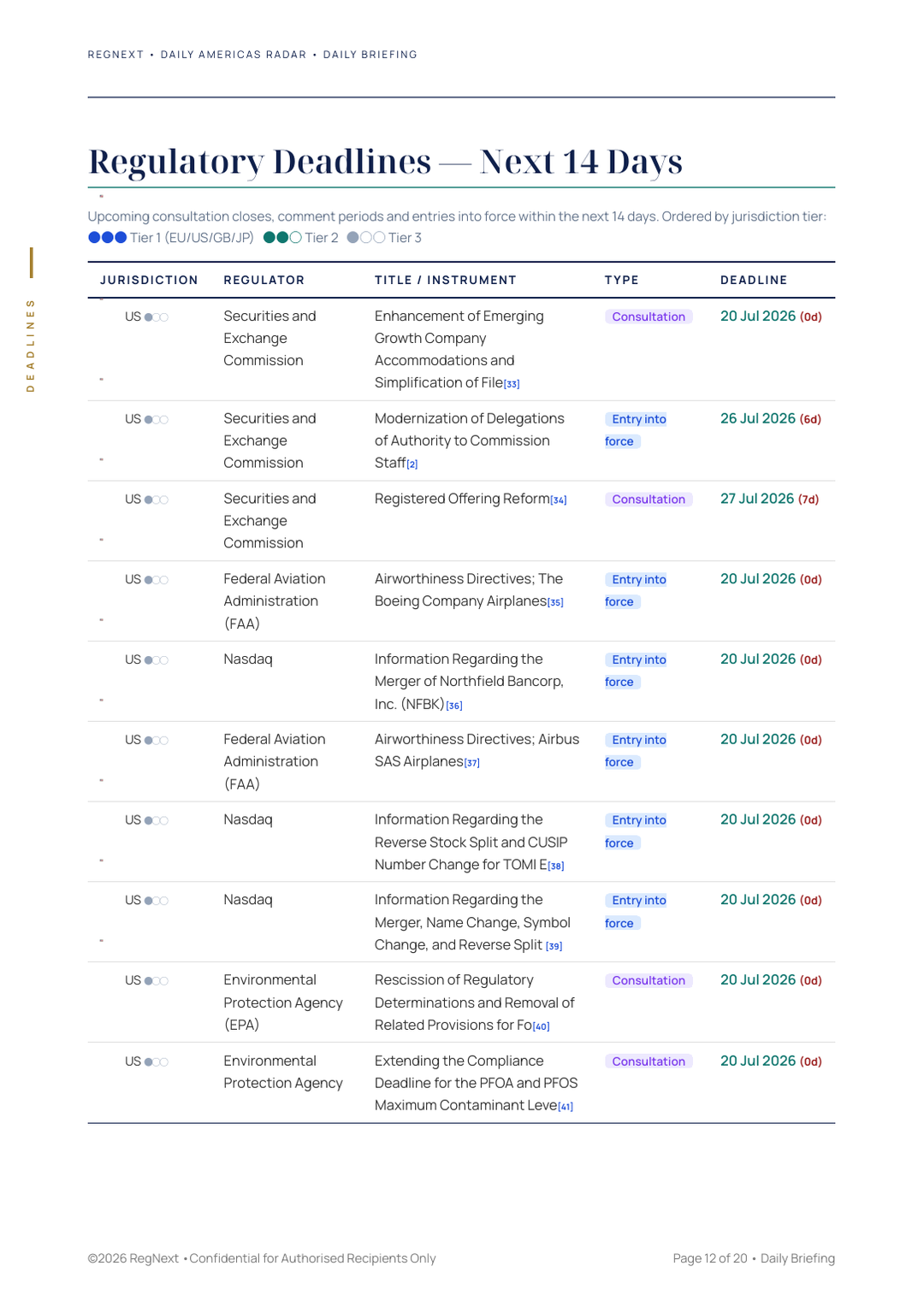Click the PFOA and PFOS compliance deadline title
This screenshot has width=924, height=1307.
point(476,1083)
